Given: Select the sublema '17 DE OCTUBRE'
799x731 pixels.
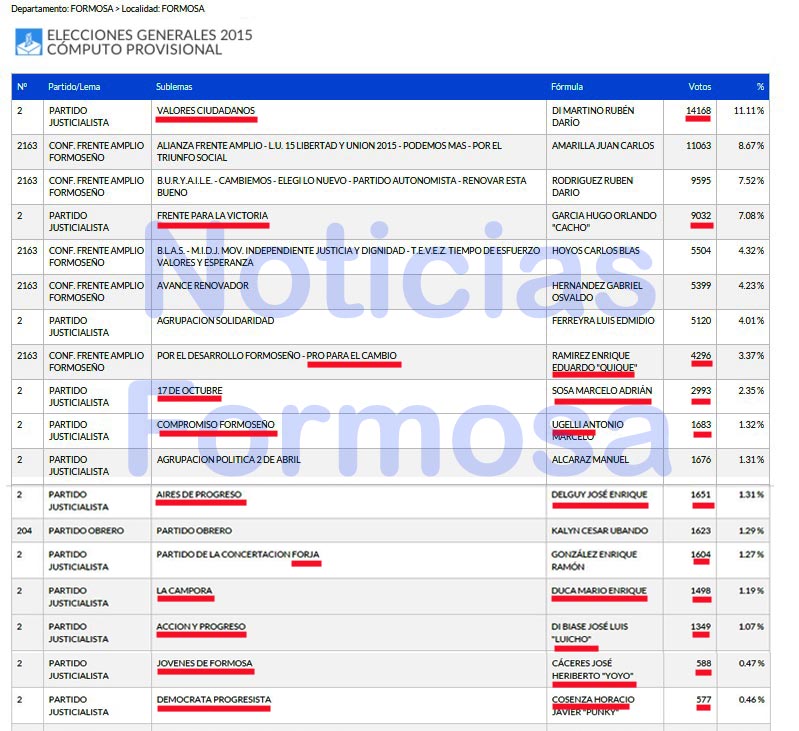Looking at the screenshot, I should click(x=190, y=391).
